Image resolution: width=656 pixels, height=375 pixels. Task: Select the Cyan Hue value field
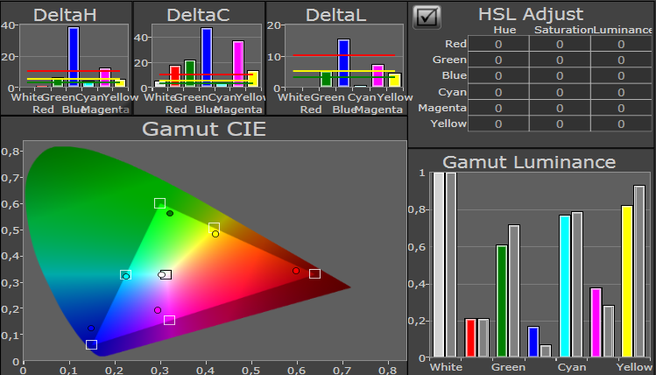coord(498,92)
